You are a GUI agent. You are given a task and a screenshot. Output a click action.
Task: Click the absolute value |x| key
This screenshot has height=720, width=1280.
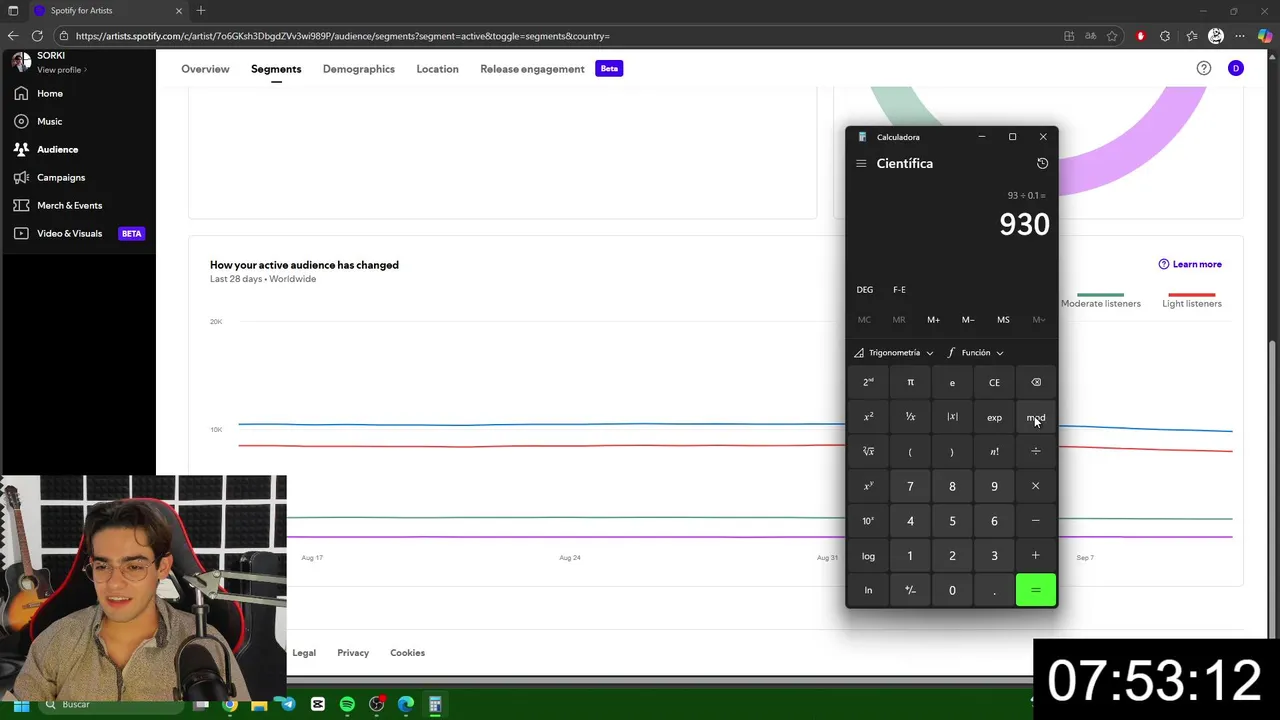(x=952, y=417)
